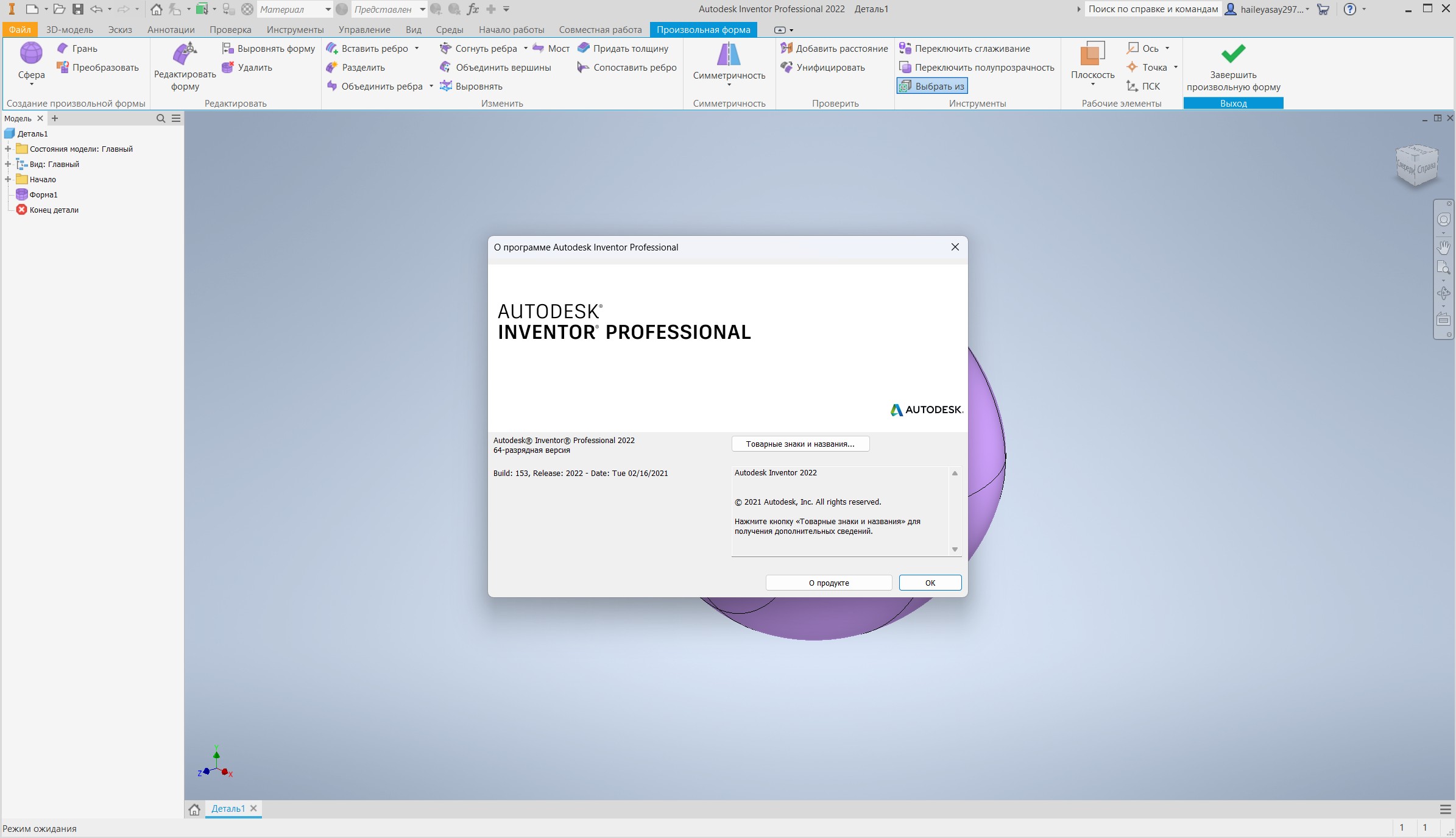Click Согнуть ребра tool
Screen dimensions: 1456x838
pos(479,48)
